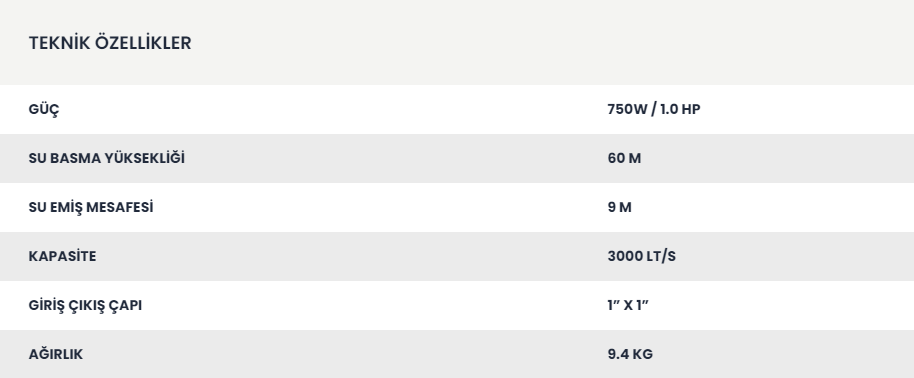Click blank middle of GİRİŞ ÇIKIŞ ÇAPI row
The height and width of the screenshot is (378, 914).
[373, 305]
